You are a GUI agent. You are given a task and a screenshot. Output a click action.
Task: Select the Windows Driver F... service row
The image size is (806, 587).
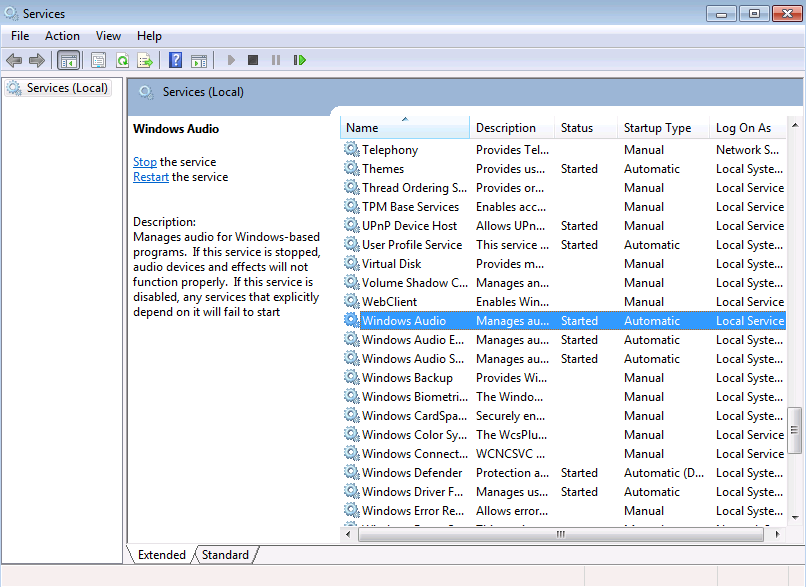coord(564,492)
